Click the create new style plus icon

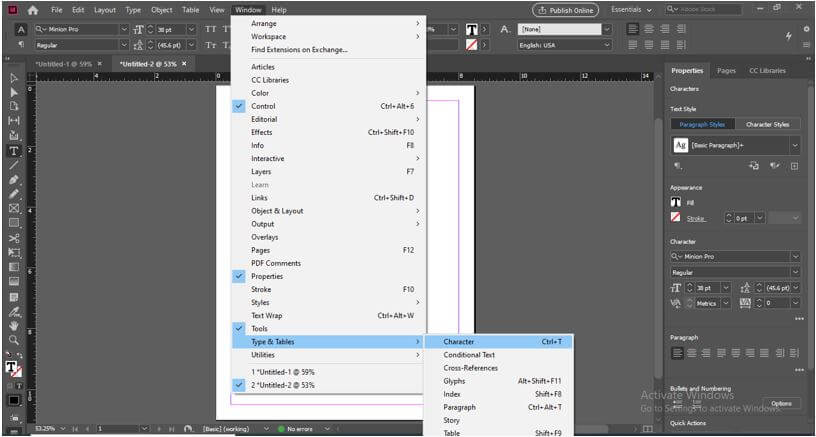[x=794, y=166]
